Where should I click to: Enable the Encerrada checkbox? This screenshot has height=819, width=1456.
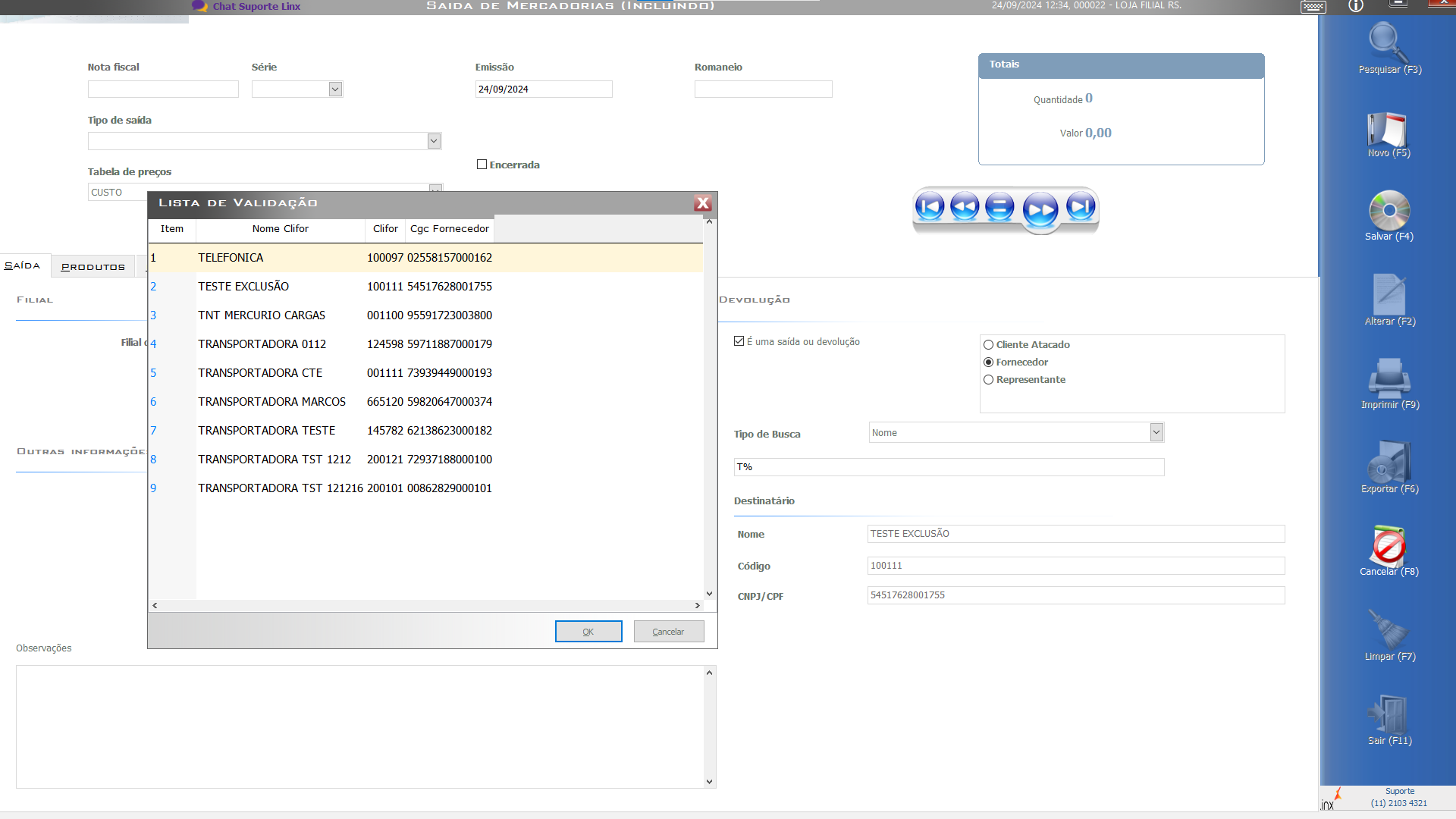pyautogui.click(x=482, y=165)
